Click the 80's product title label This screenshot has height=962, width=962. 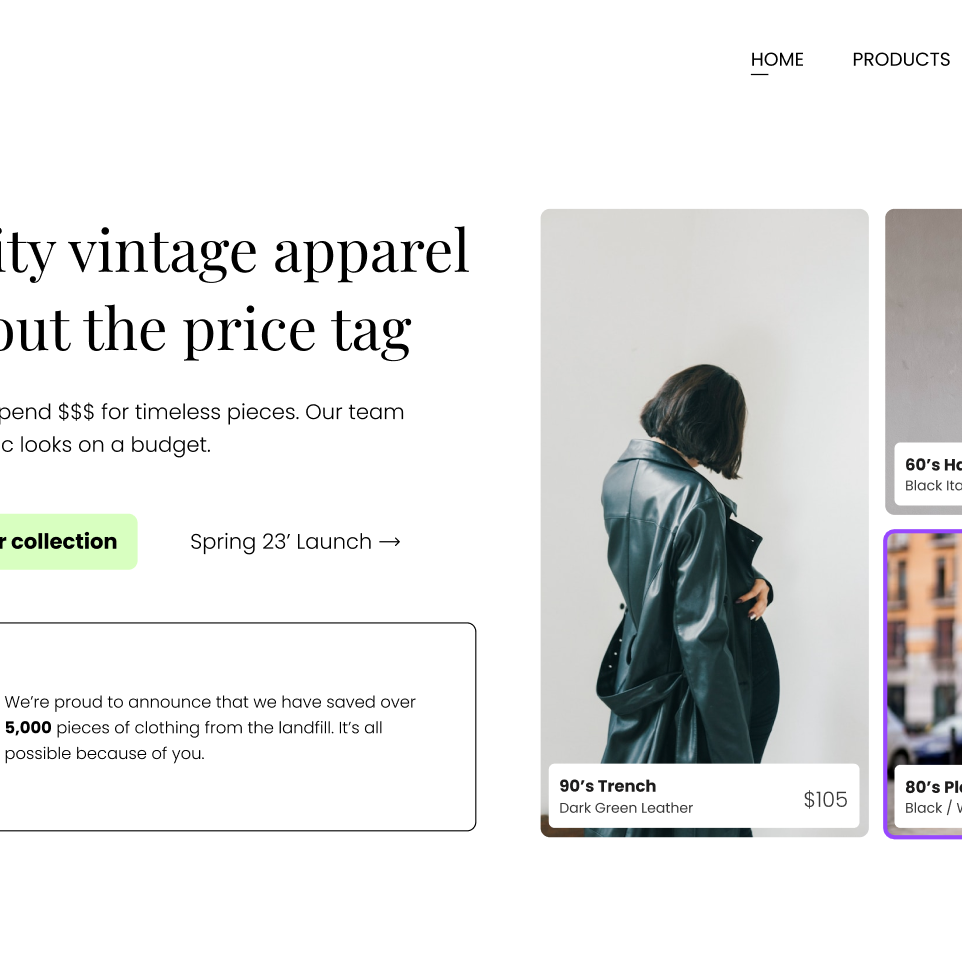click(933, 787)
